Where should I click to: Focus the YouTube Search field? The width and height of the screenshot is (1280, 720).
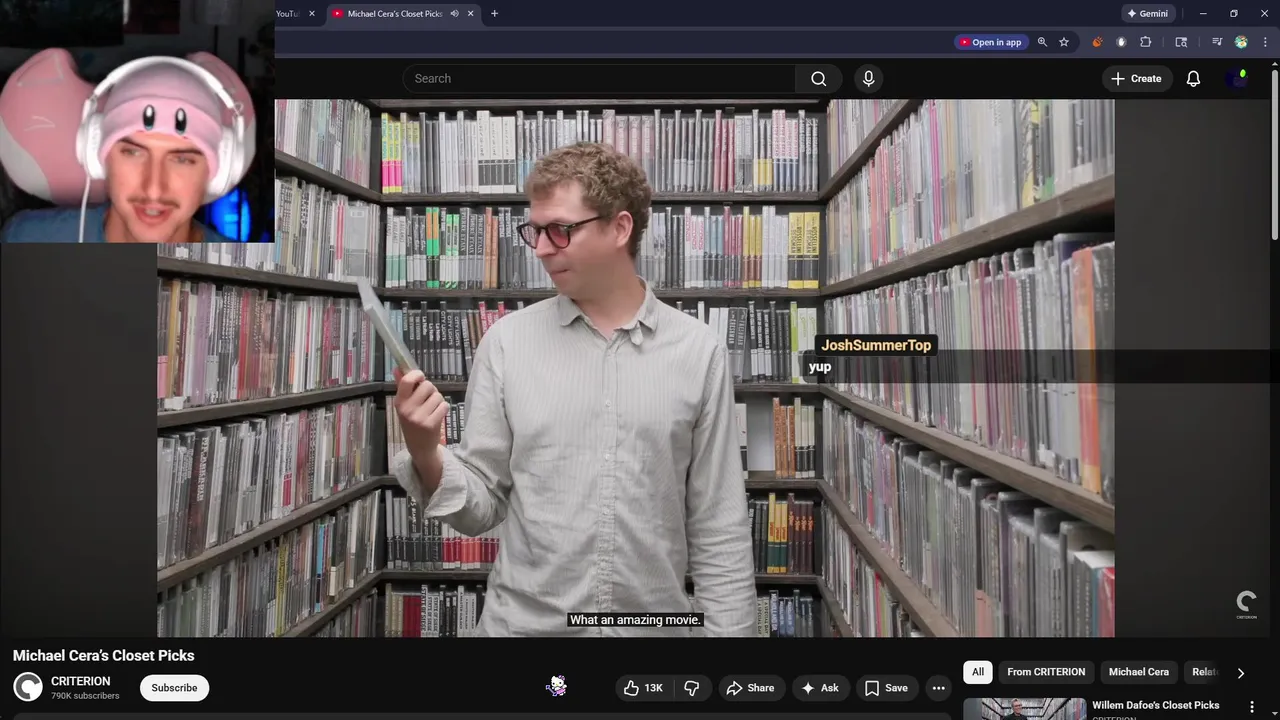click(600, 79)
